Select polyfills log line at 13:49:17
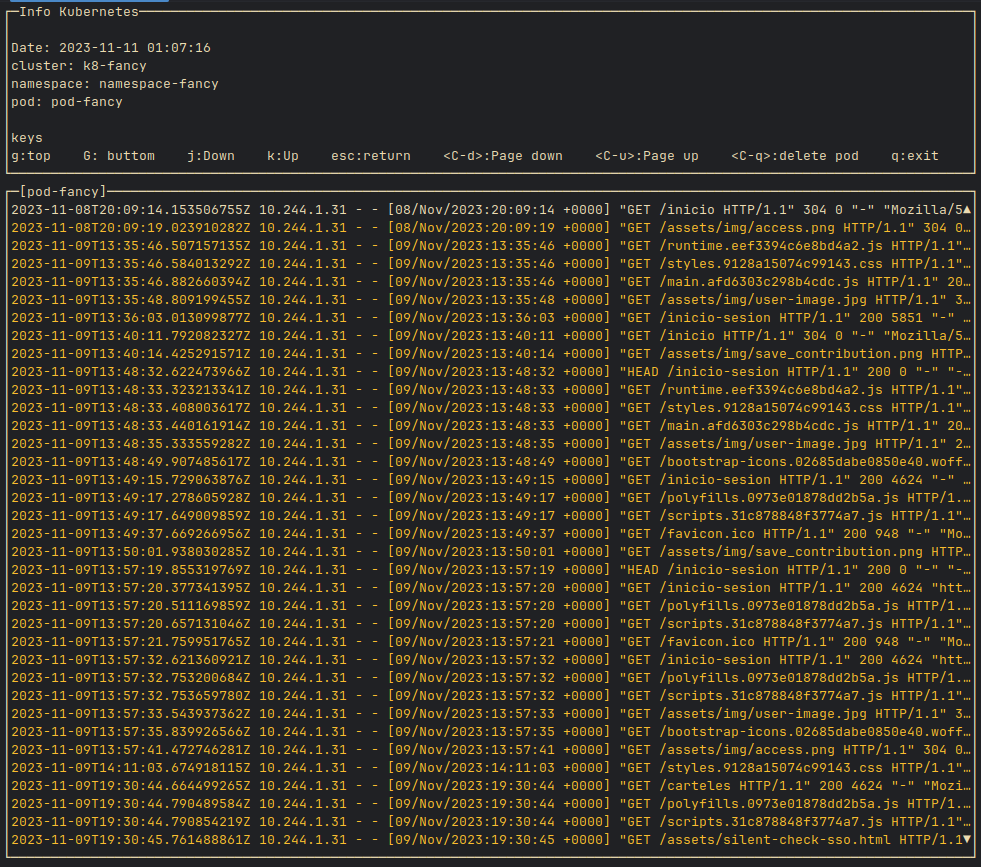 (x=490, y=498)
